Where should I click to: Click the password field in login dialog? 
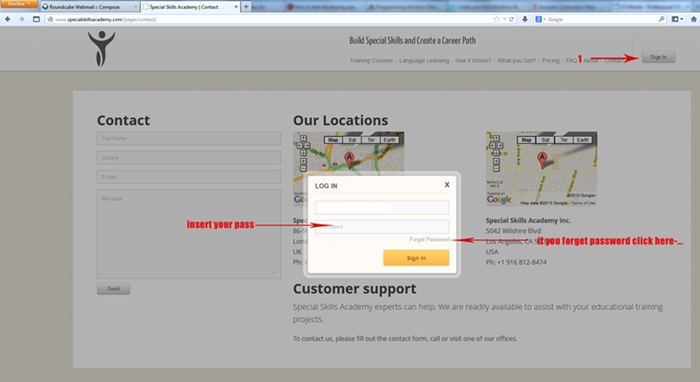[382, 227]
